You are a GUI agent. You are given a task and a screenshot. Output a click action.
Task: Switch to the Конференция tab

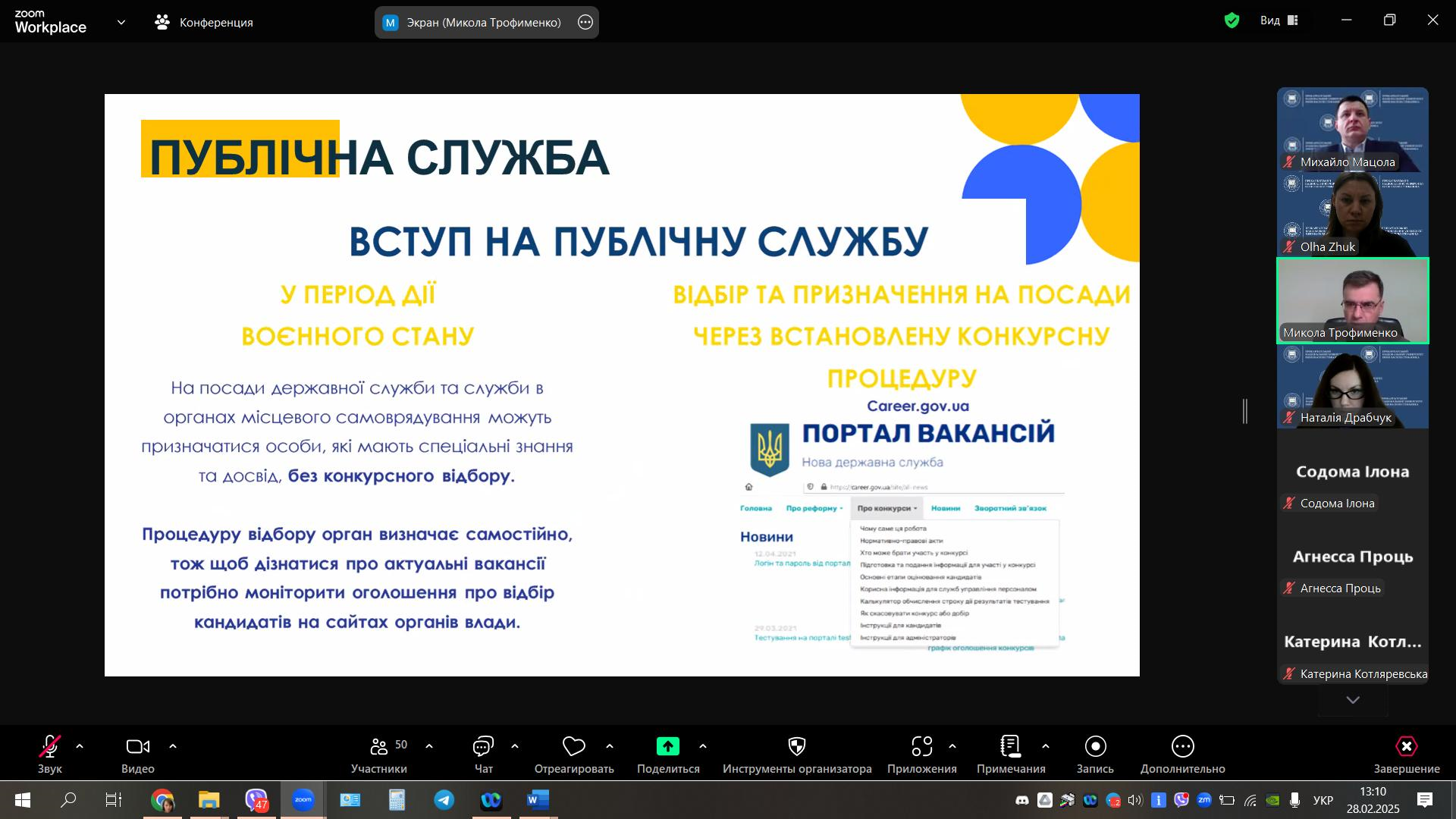coord(204,23)
